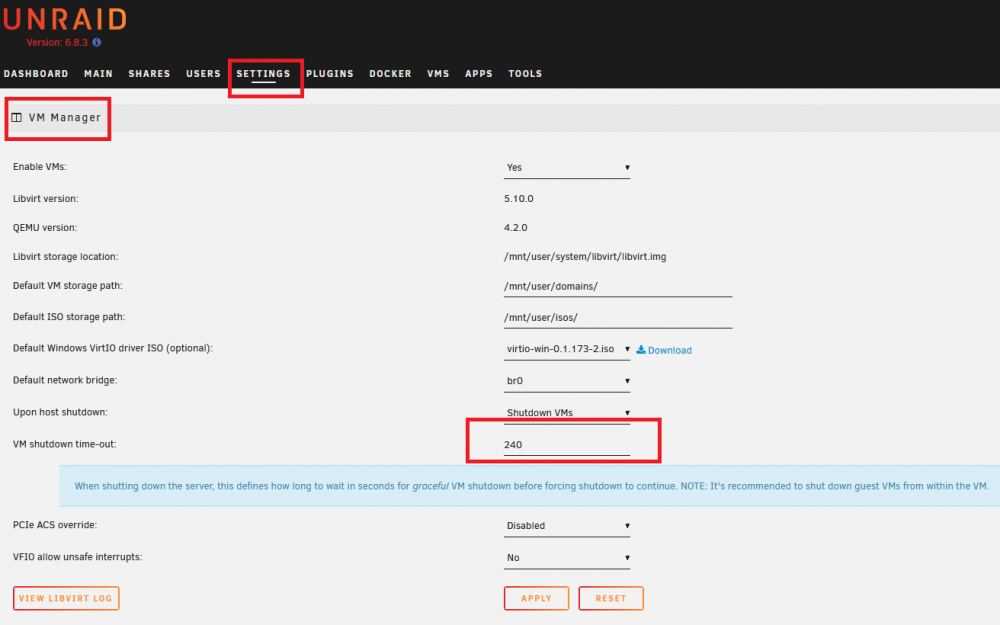Go to the Apps tab
The width and height of the screenshot is (1000, 625).
pos(479,74)
